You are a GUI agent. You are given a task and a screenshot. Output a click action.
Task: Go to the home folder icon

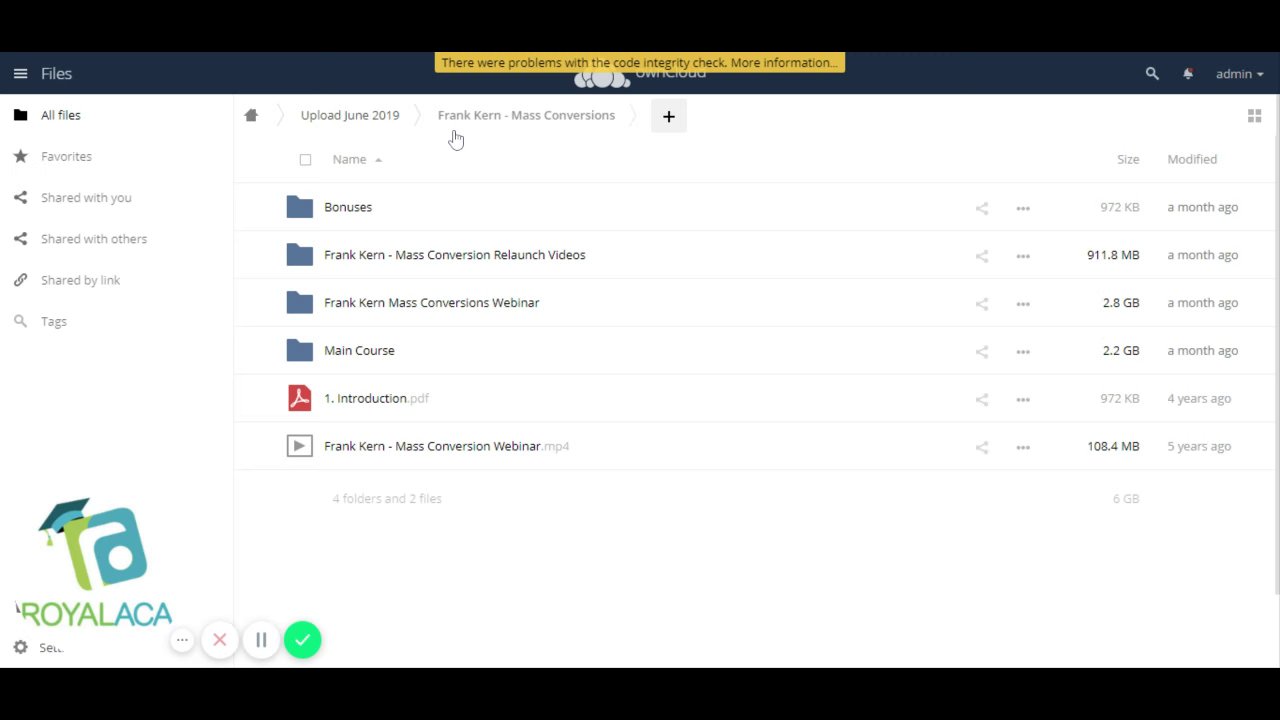[251, 115]
